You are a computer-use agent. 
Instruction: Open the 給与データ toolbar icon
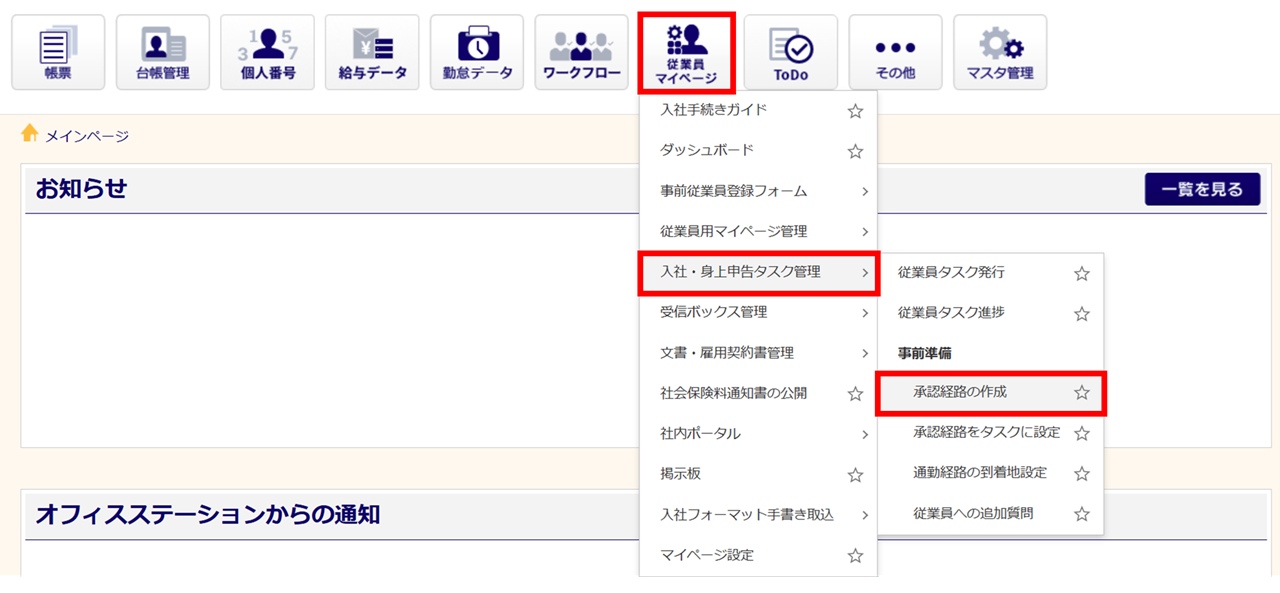point(372,52)
